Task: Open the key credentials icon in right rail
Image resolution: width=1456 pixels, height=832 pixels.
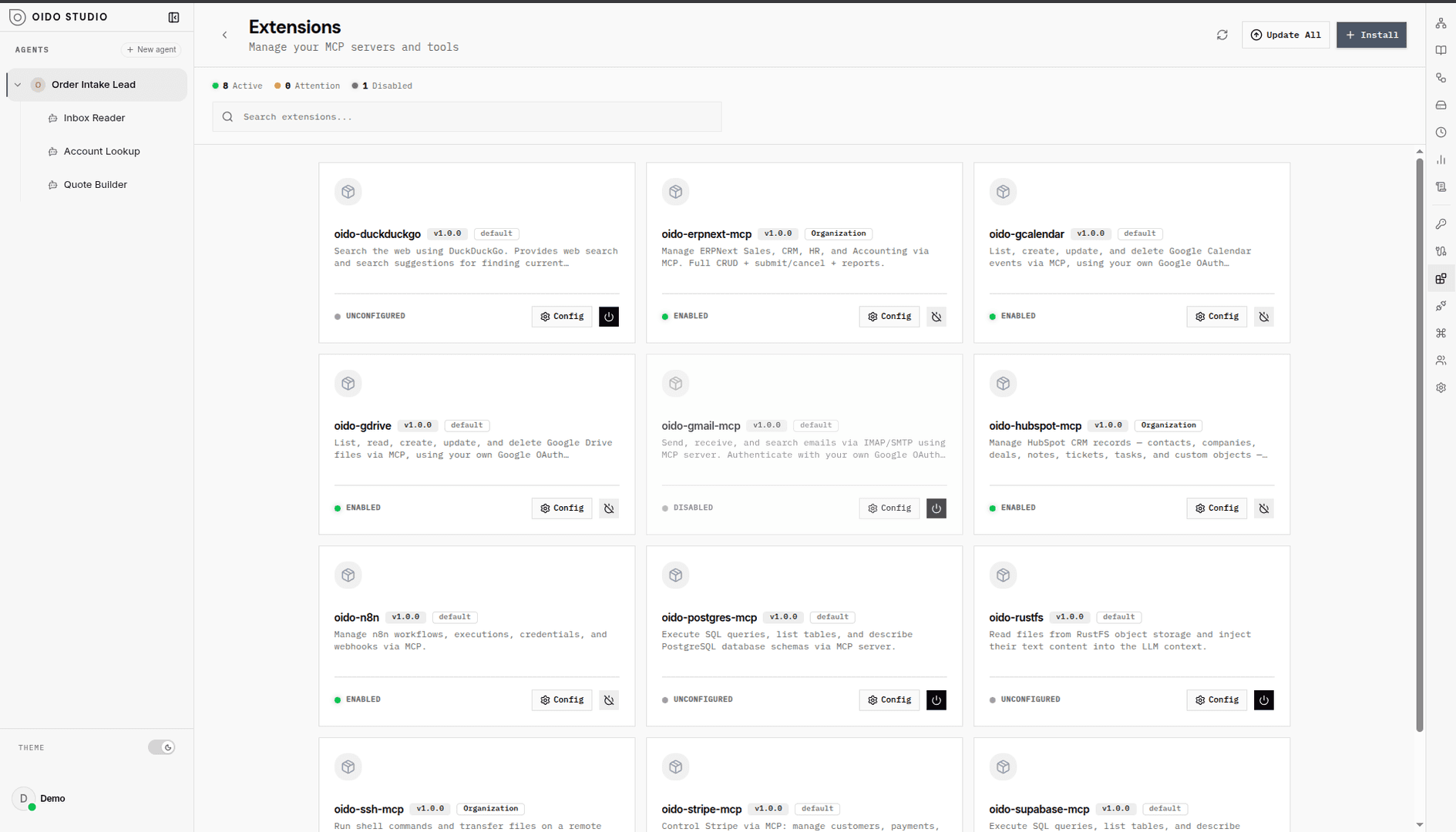Action: coord(1441,223)
